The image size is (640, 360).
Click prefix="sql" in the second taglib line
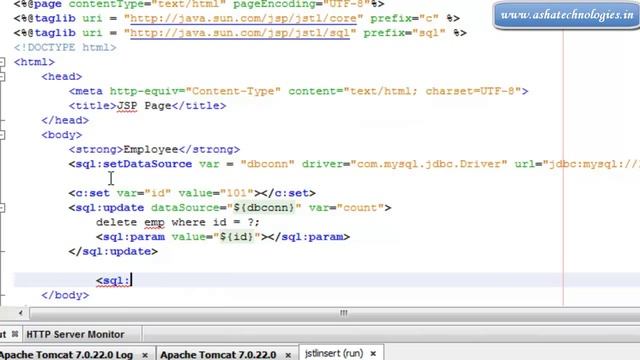(404, 33)
